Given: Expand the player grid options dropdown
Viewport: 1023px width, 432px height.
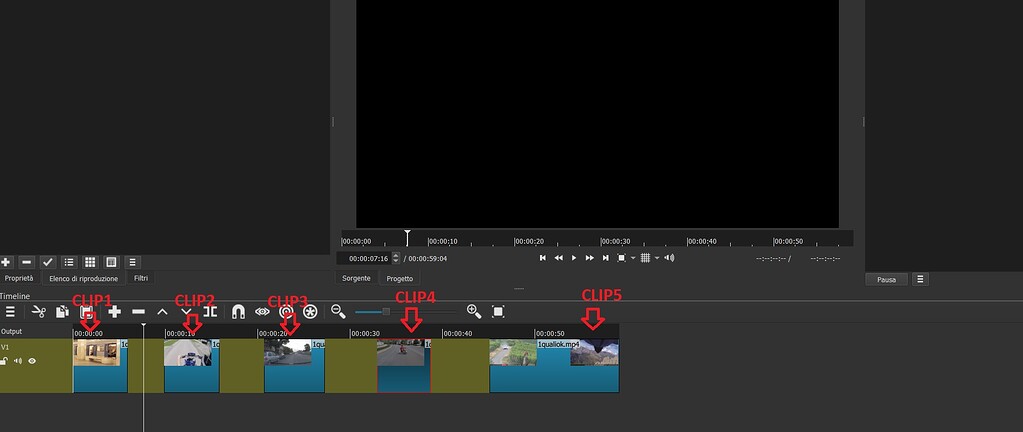Looking at the screenshot, I should [x=657, y=258].
